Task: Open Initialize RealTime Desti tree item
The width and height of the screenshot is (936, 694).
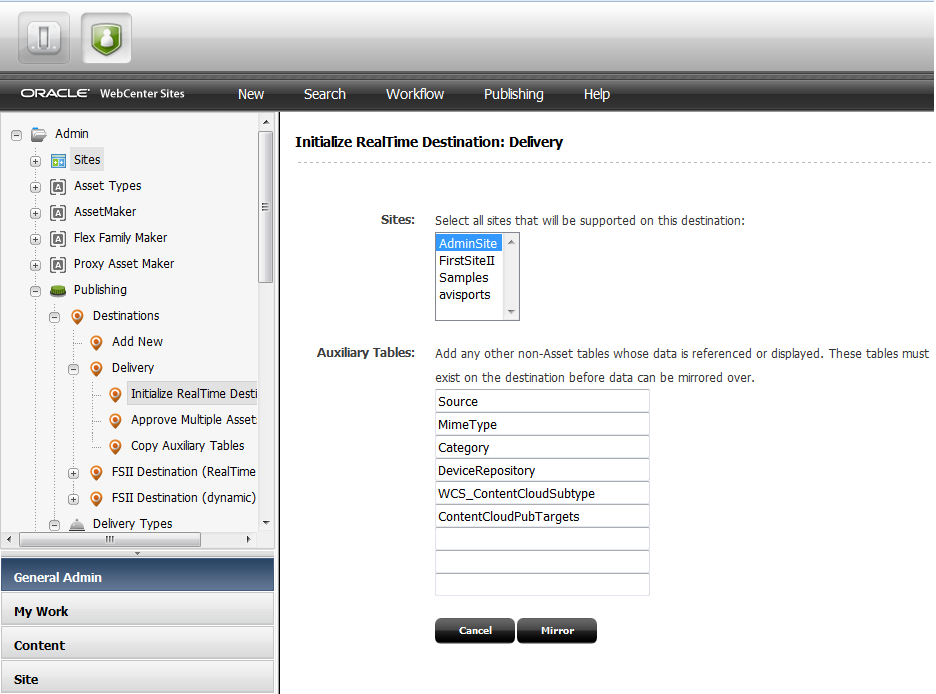Action: (193, 394)
